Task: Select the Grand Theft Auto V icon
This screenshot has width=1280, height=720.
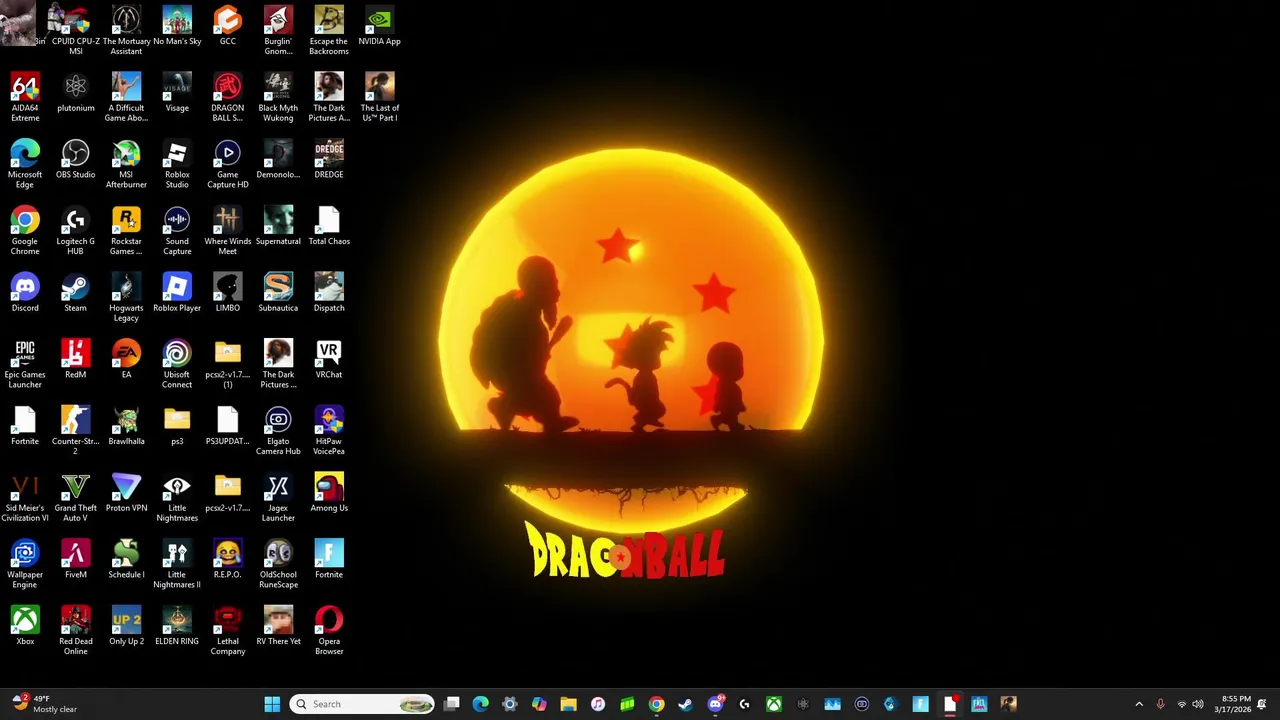Action: click(76, 497)
